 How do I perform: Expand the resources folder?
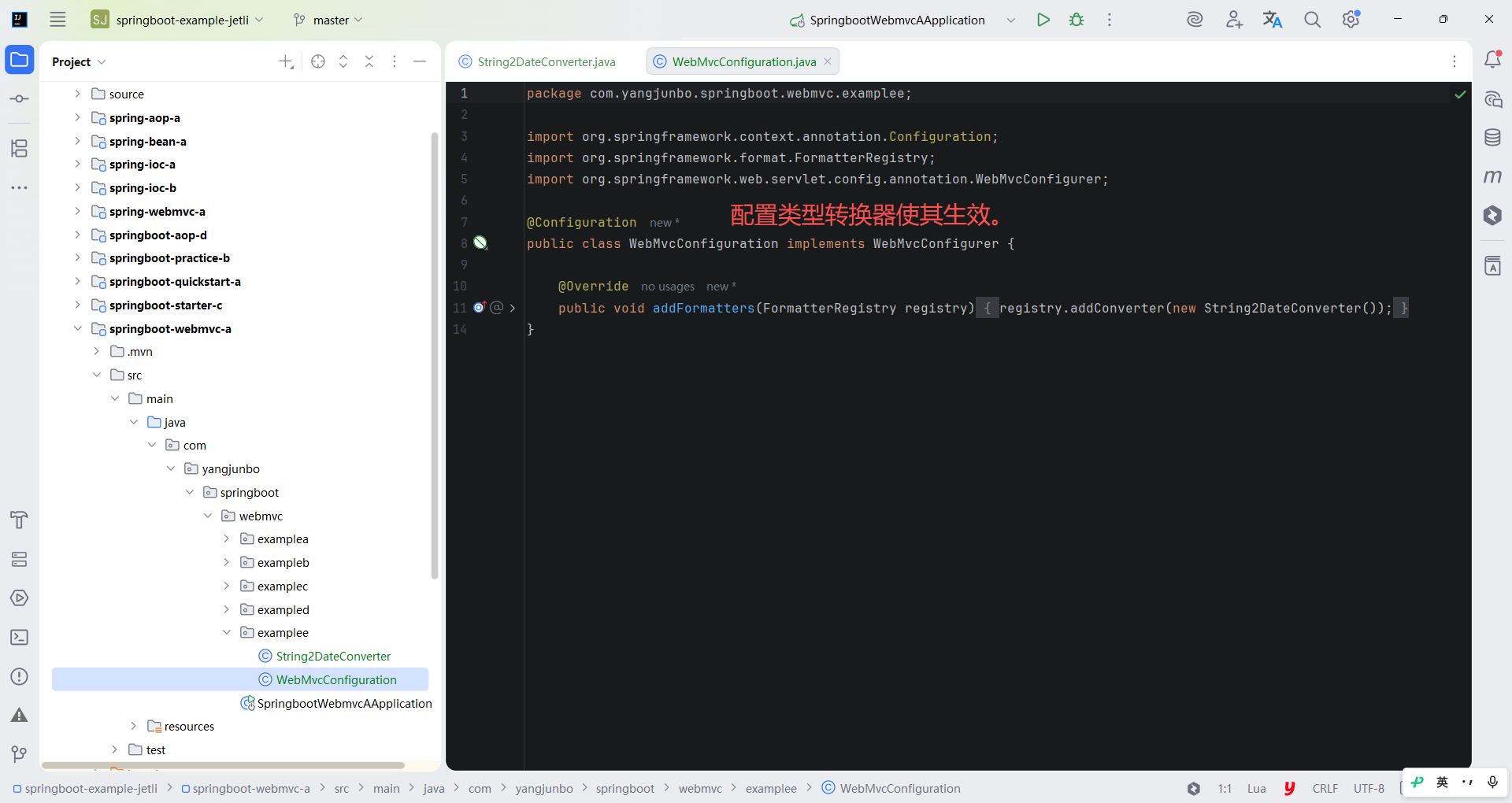tap(133, 726)
